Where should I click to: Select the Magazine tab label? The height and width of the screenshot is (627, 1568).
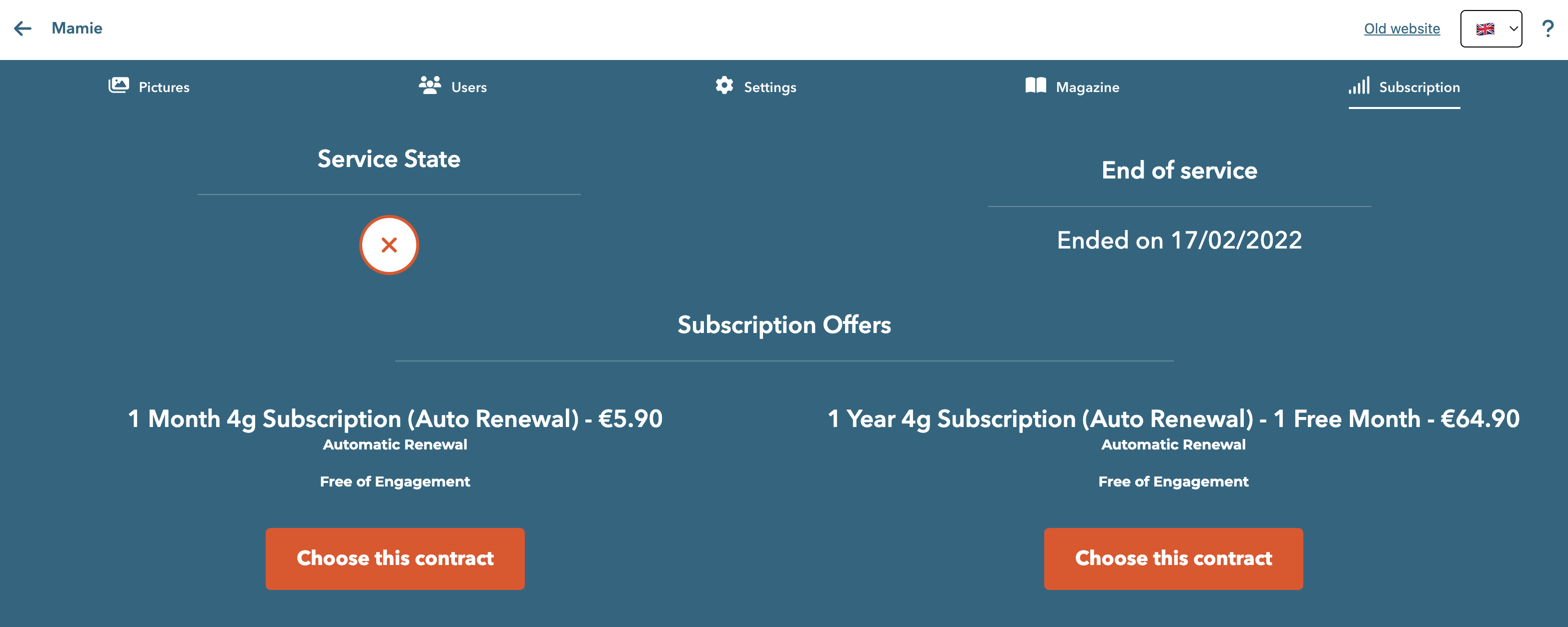click(1087, 87)
